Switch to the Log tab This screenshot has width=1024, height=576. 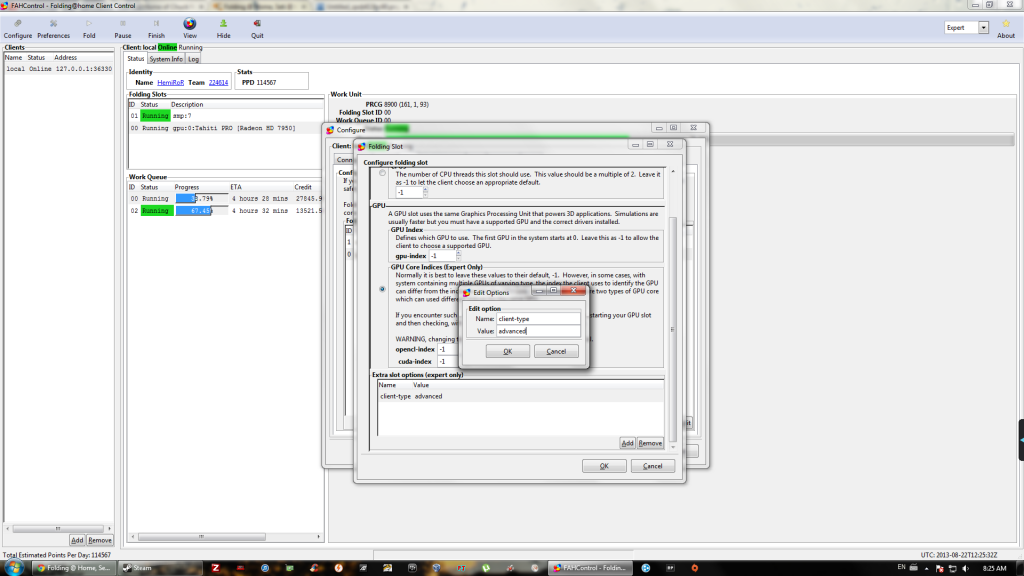[x=193, y=59]
